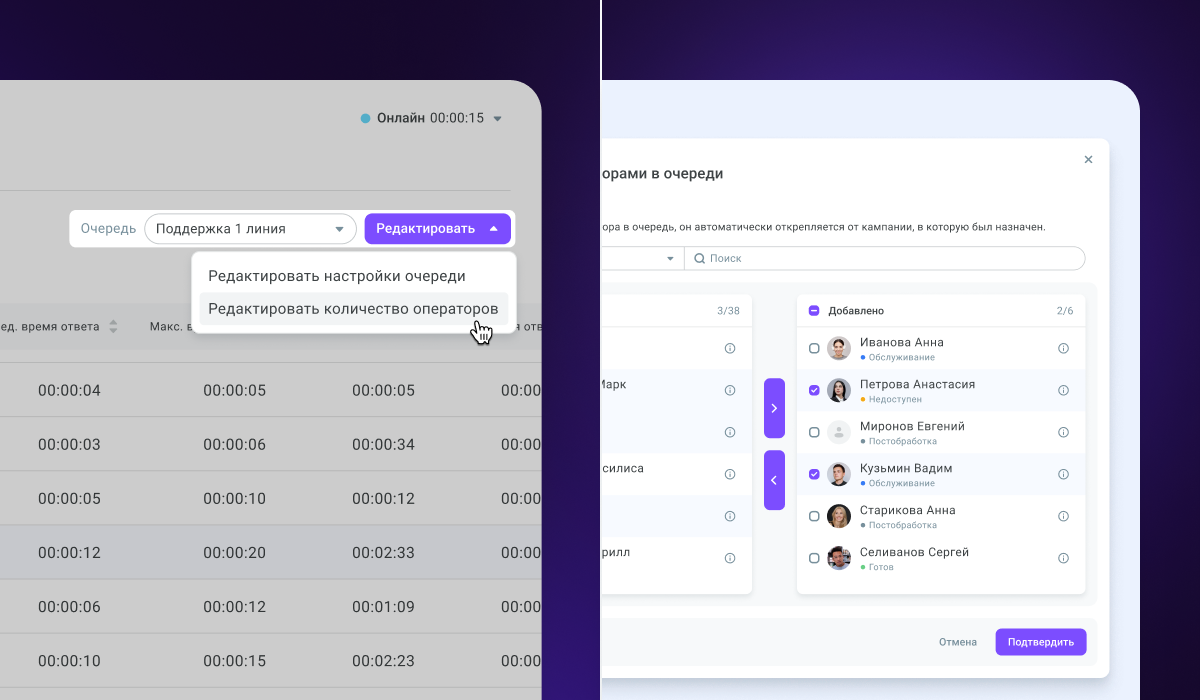The height and width of the screenshot is (700, 1200).
Task: Open info icon for Кузьмин Вадим
Action: [1063, 474]
